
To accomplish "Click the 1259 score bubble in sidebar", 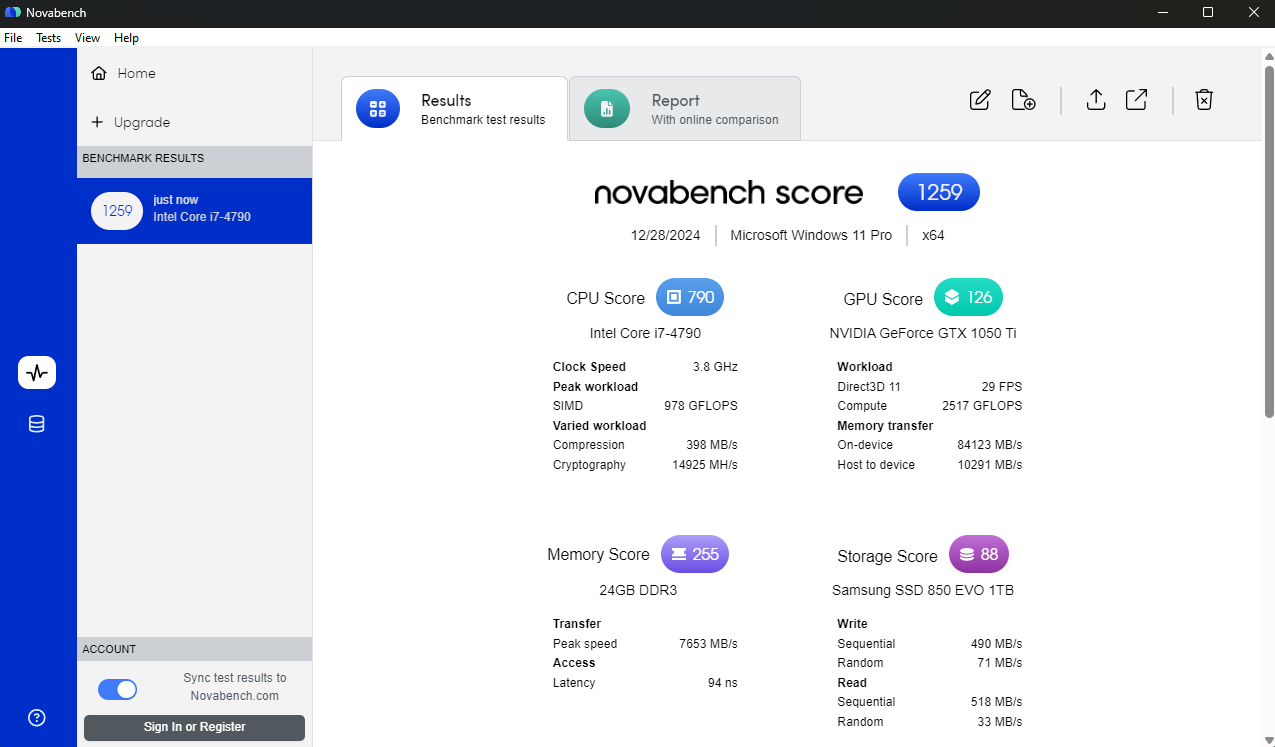I will click(x=117, y=211).
